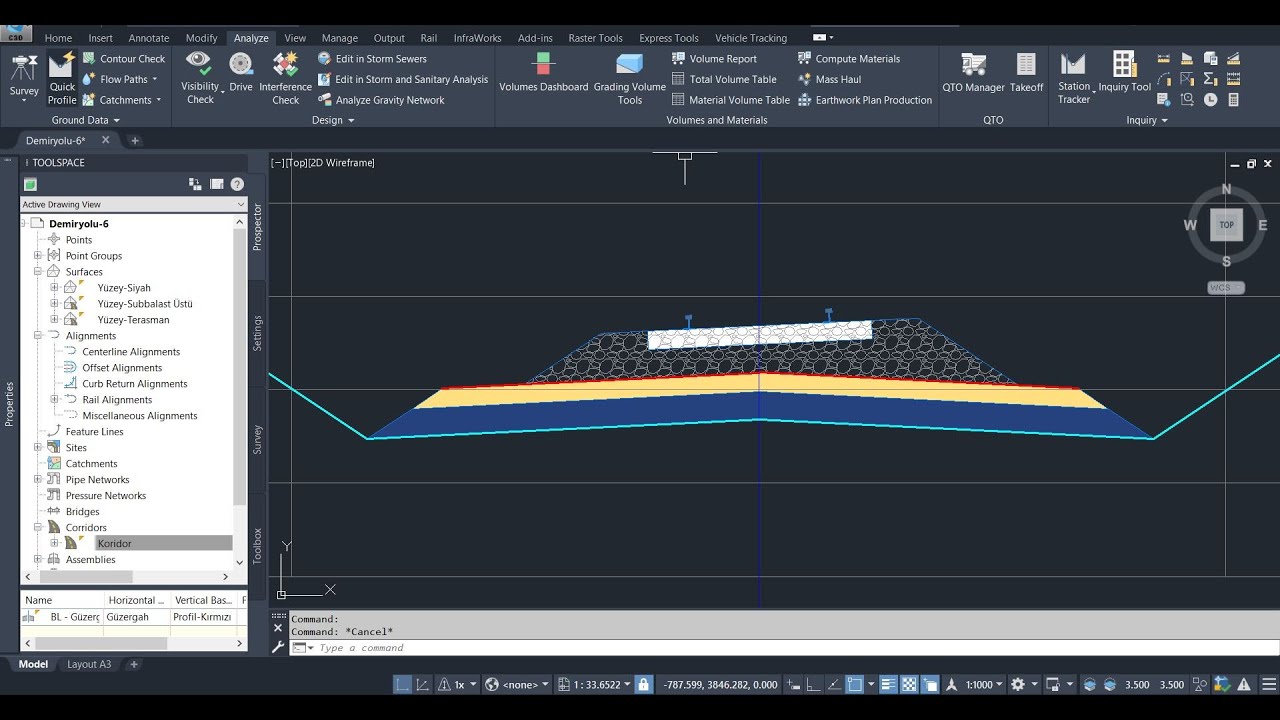Launch the Quick Profile tool
This screenshot has width=1280, height=720.
[x=62, y=78]
